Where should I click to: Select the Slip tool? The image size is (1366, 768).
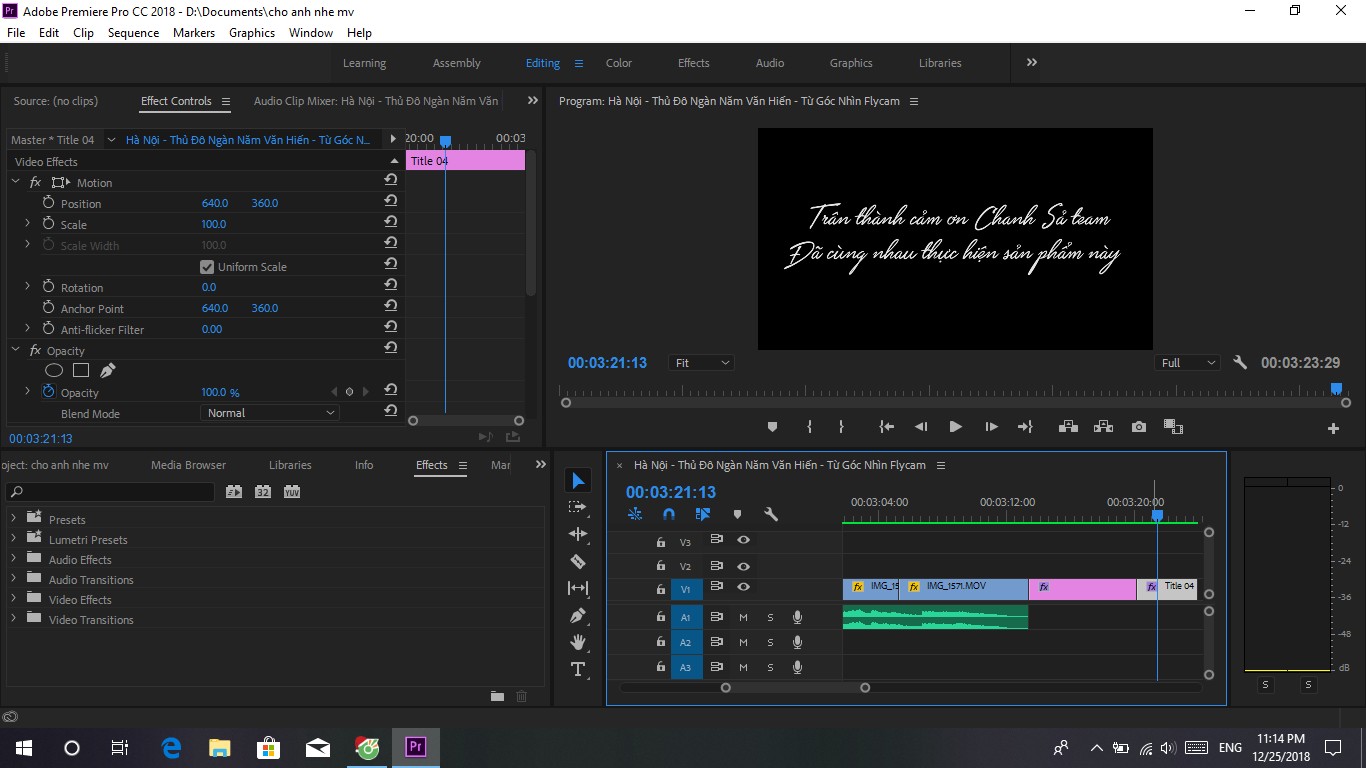(x=578, y=588)
